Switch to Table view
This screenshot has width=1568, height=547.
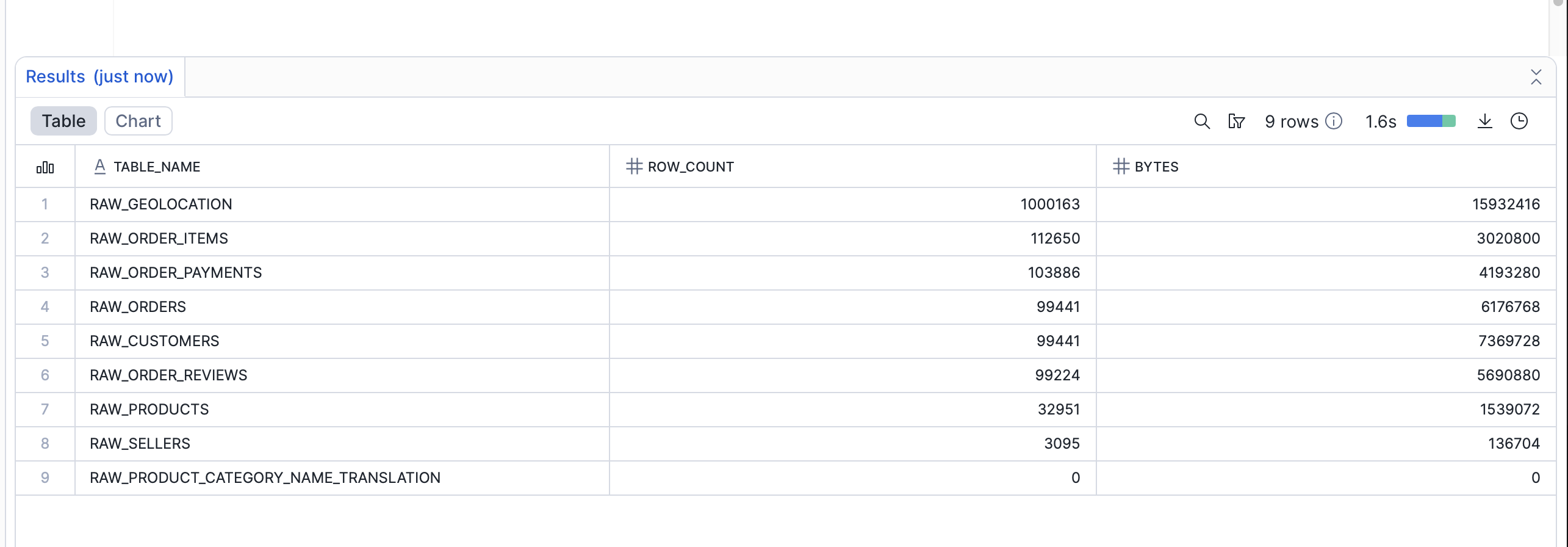point(63,121)
